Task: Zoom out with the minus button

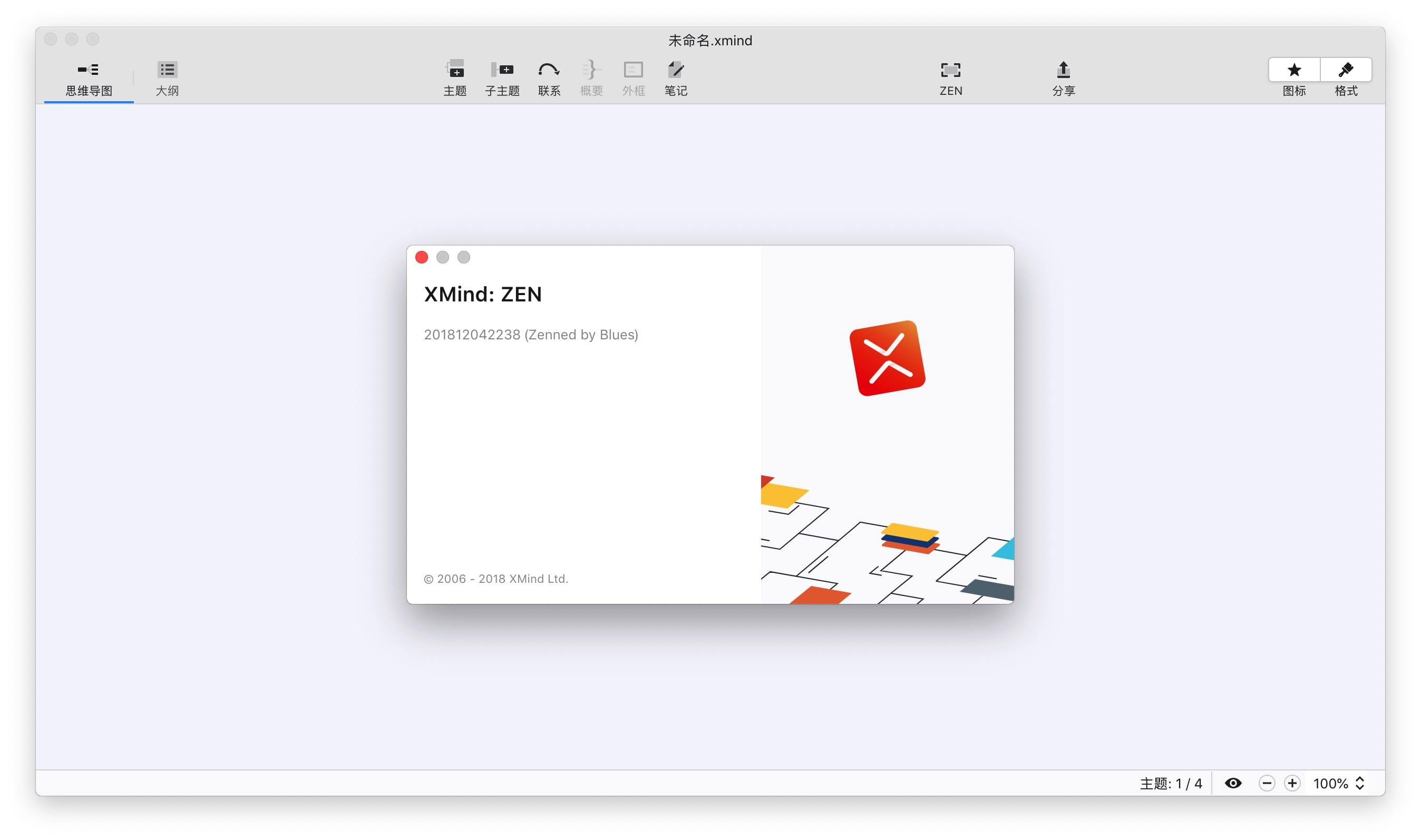Action: pos(1267,783)
